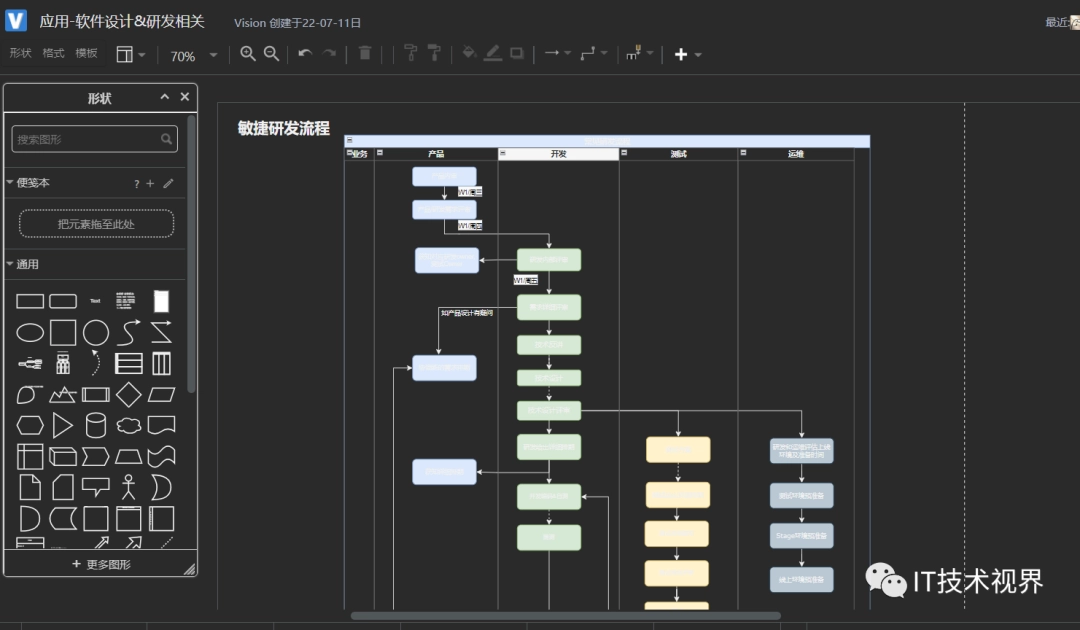
Task: Click the zoom in magnifier icon
Action: [x=247, y=54]
